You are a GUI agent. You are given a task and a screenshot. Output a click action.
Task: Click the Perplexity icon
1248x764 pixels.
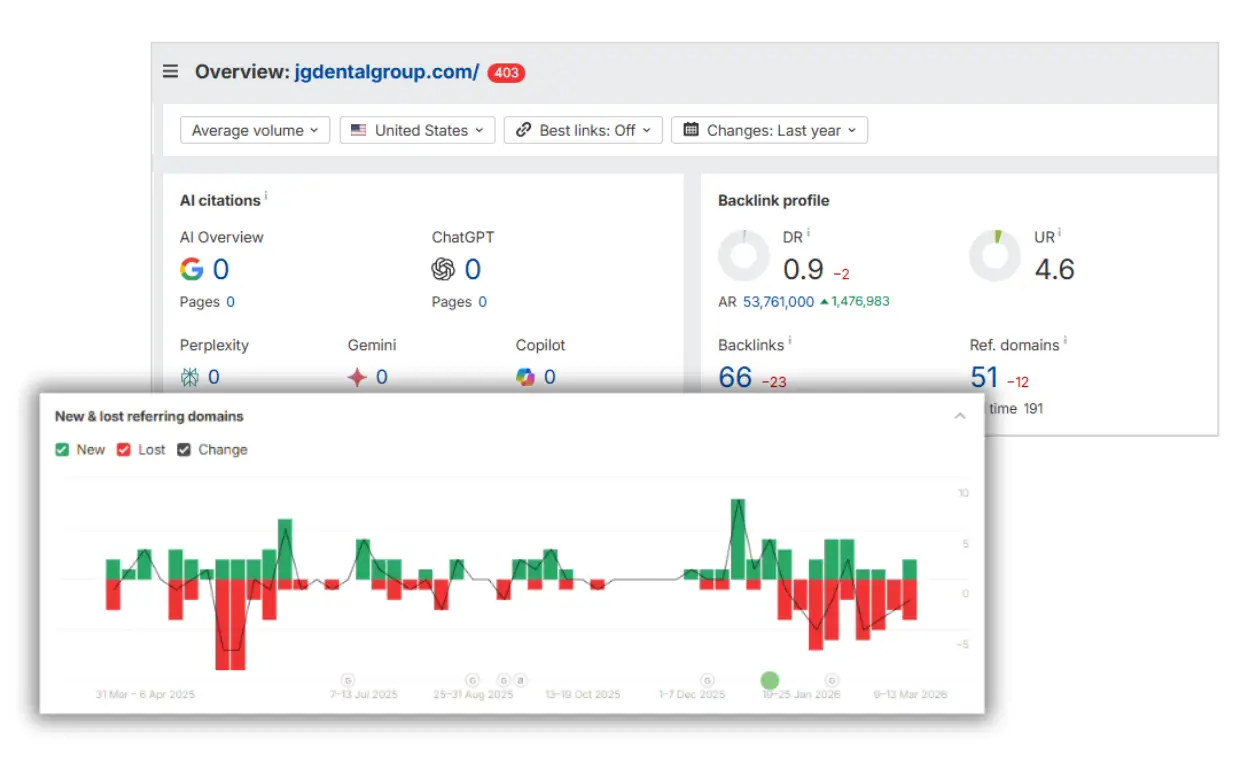point(188,377)
